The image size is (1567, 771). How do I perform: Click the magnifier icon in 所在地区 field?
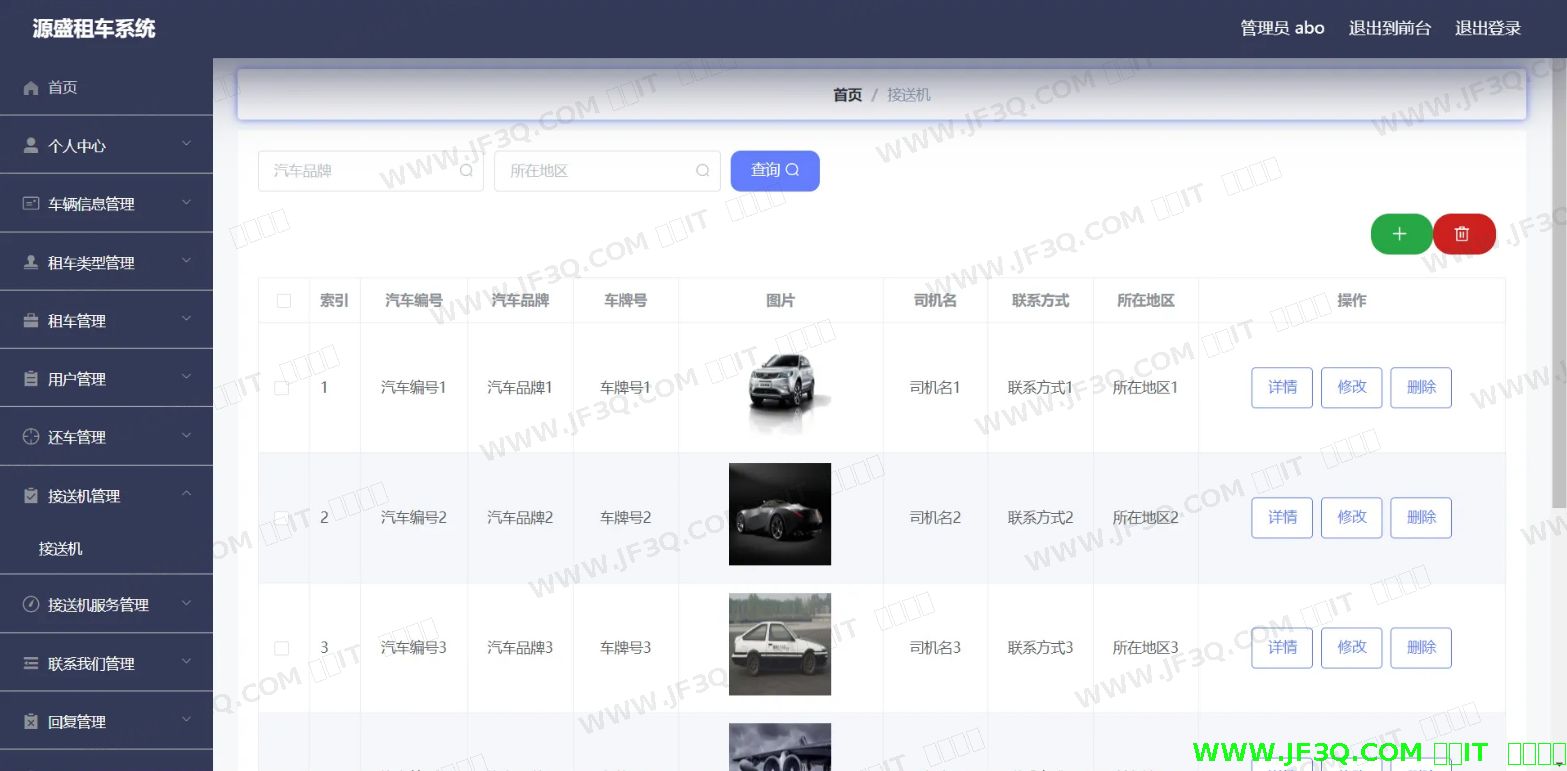pyautogui.click(x=703, y=171)
